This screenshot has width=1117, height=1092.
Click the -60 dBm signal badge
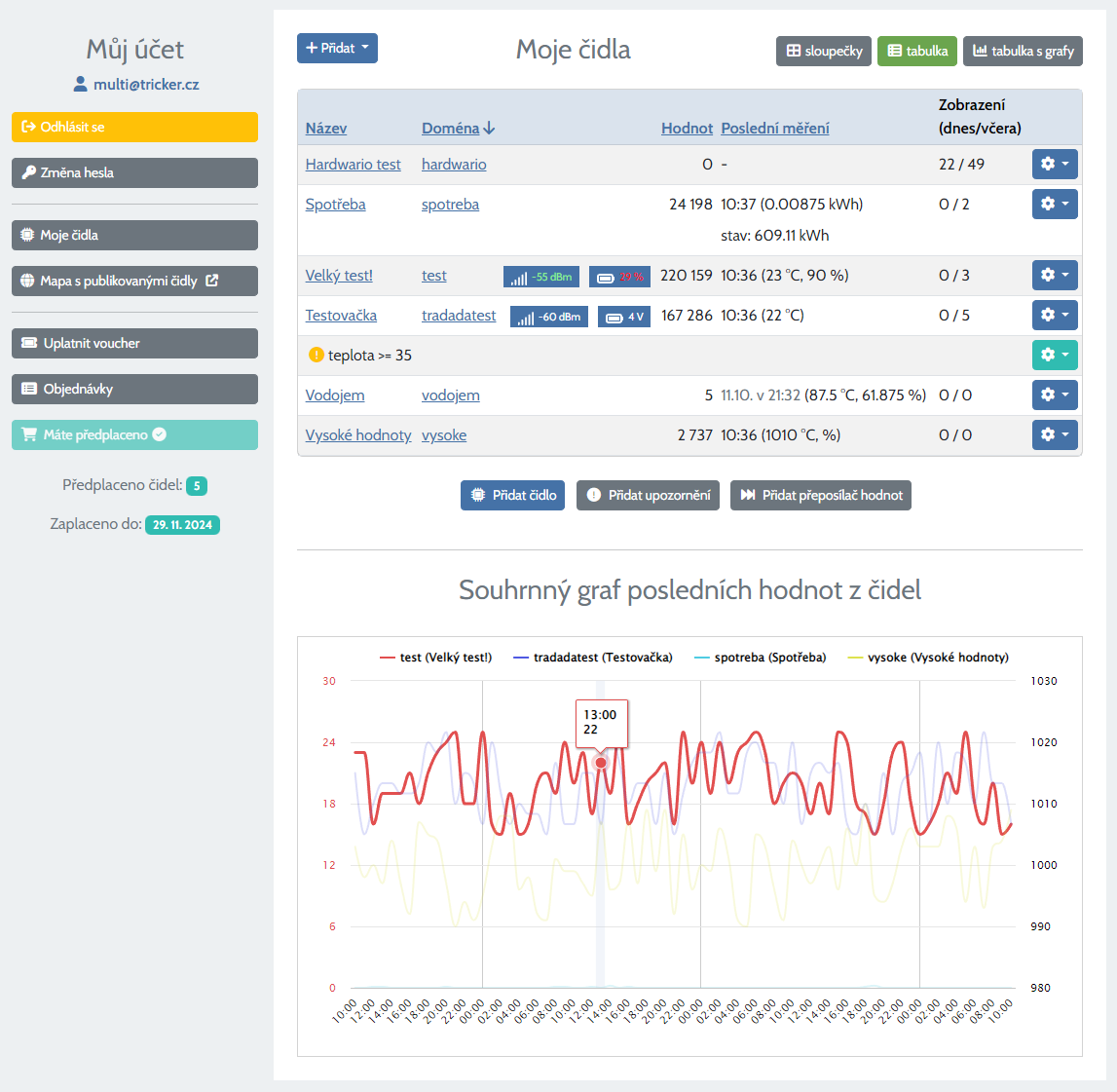click(548, 317)
